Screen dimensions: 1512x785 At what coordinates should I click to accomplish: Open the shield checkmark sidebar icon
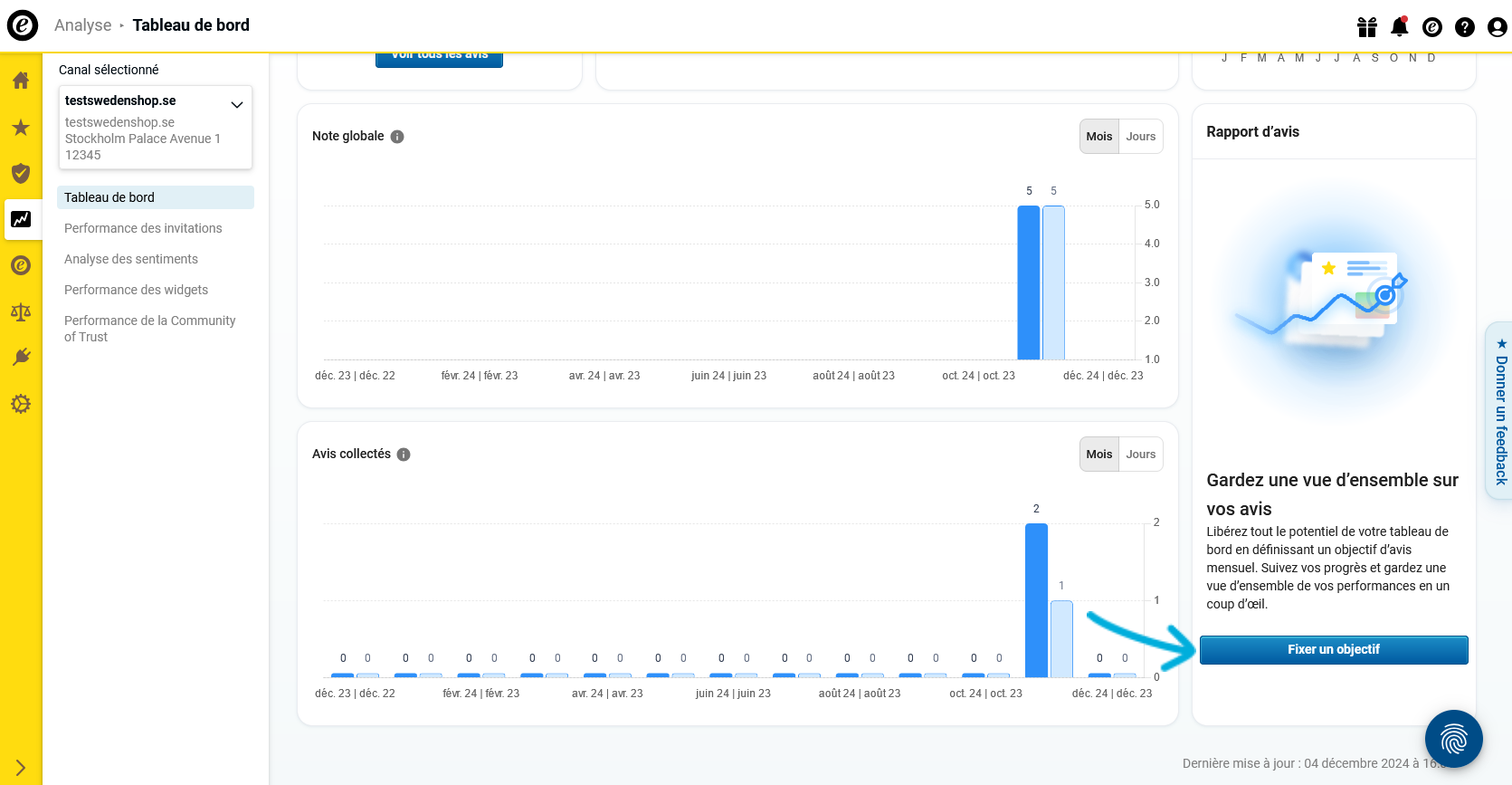click(x=21, y=173)
